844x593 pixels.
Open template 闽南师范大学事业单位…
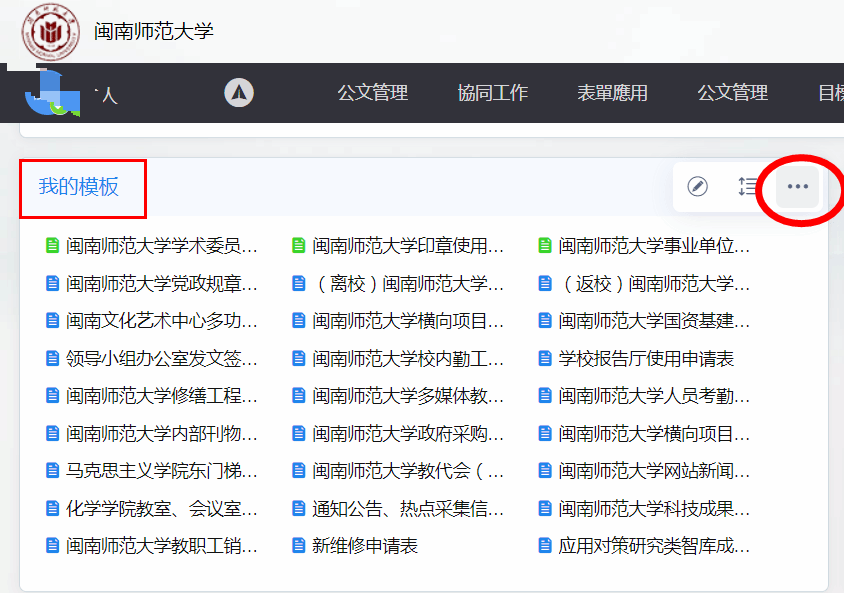click(654, 246)
